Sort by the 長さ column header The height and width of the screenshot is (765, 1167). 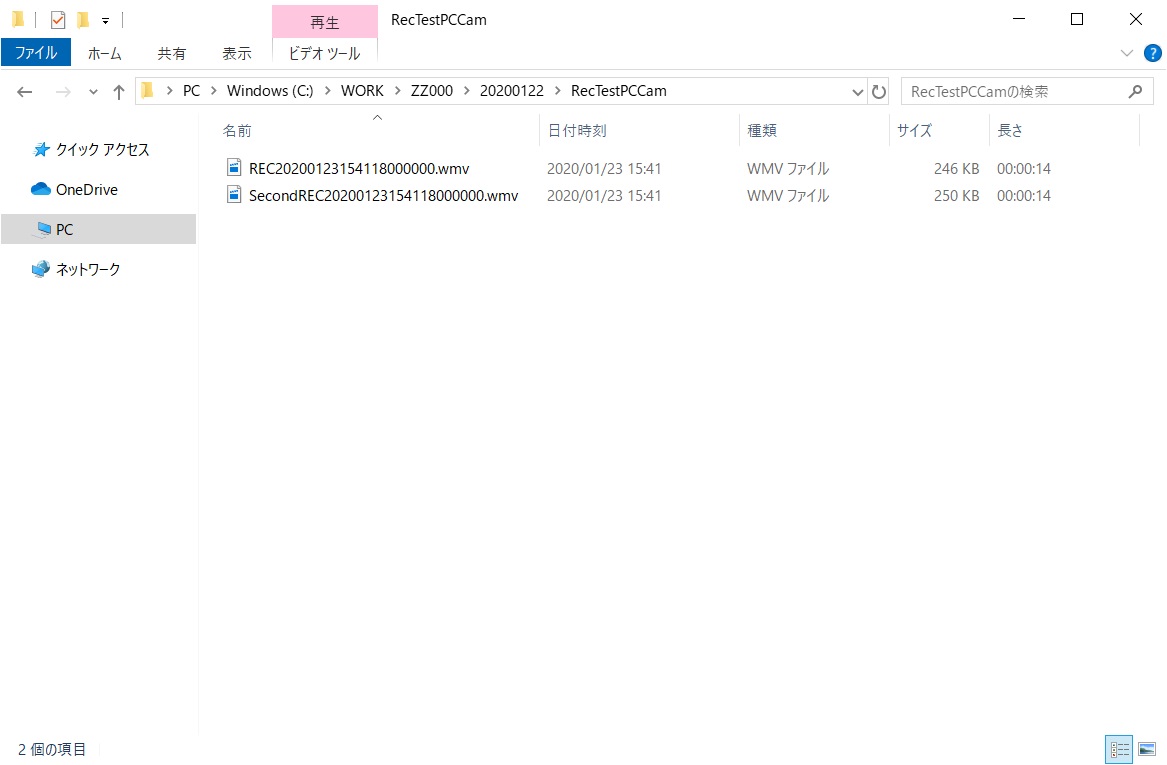(x=1010, y=130)
